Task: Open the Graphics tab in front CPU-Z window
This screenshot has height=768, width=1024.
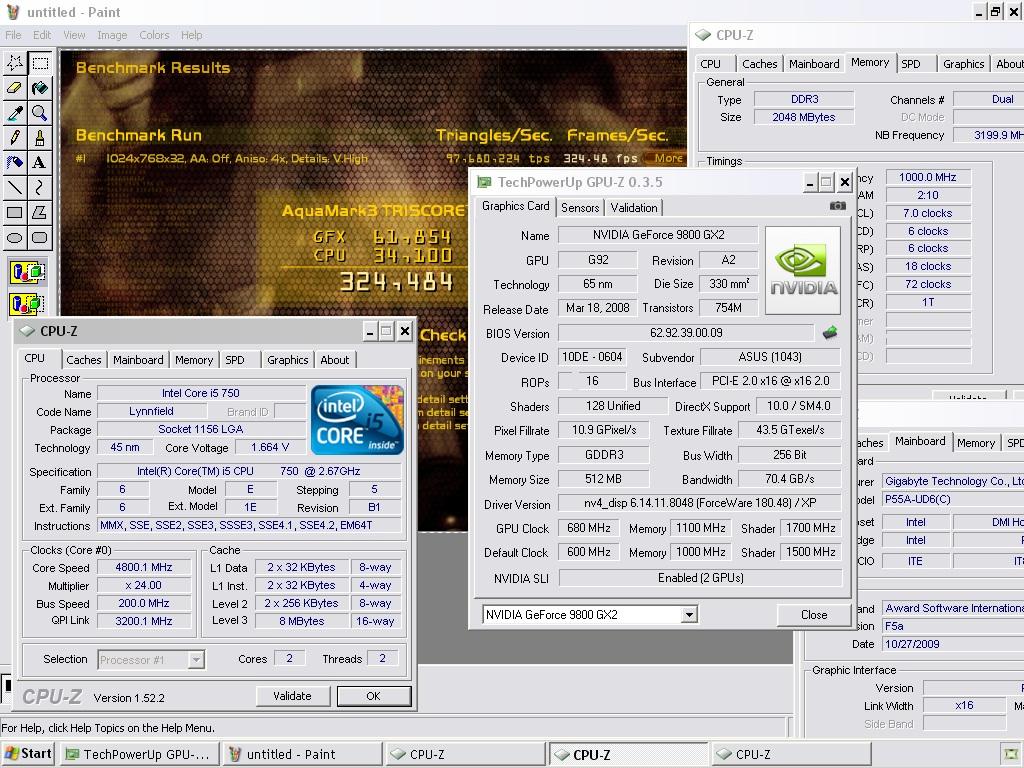Action: tap(287, 360)
